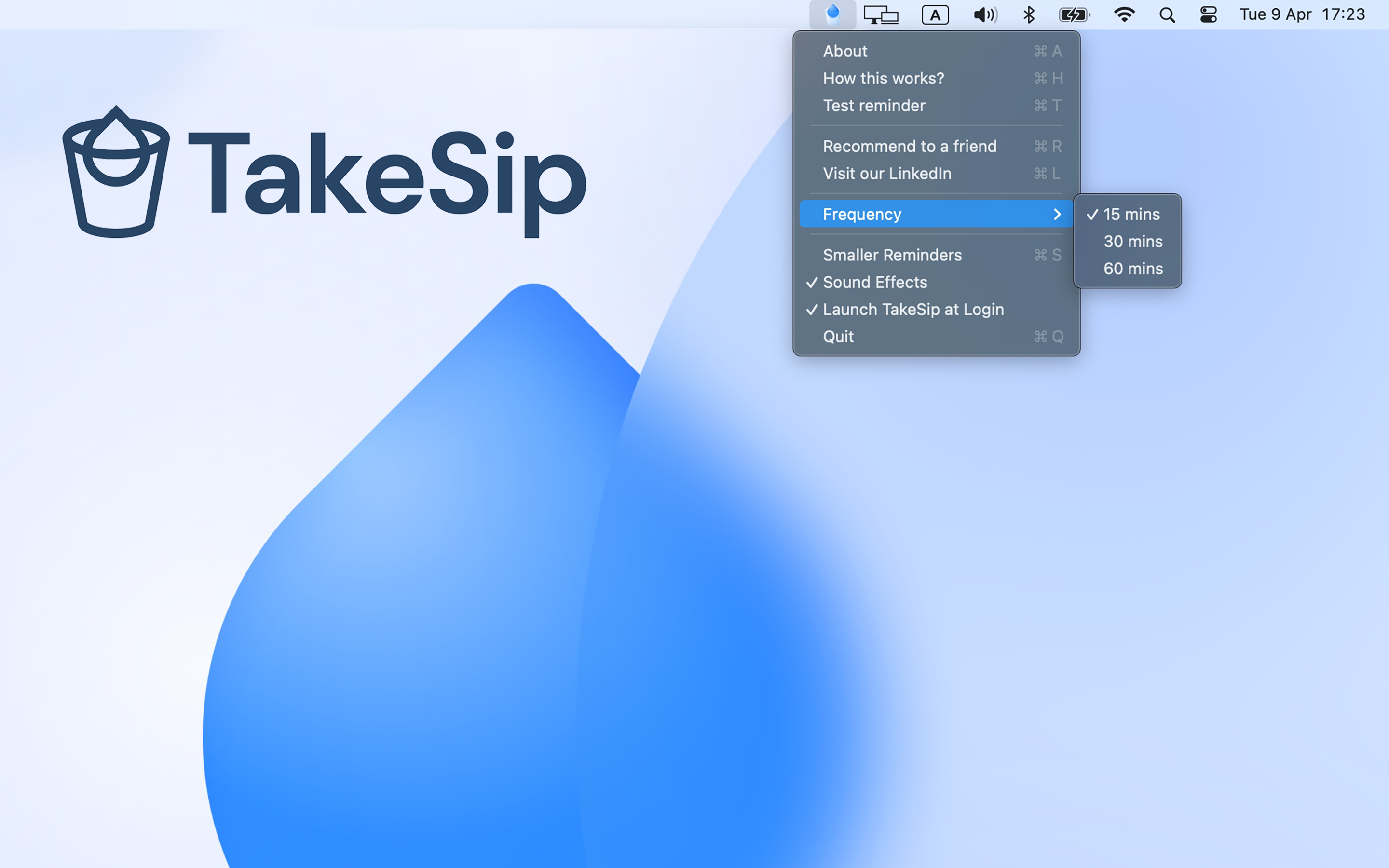Select the 15 mins frequency

click(1127, 214)
